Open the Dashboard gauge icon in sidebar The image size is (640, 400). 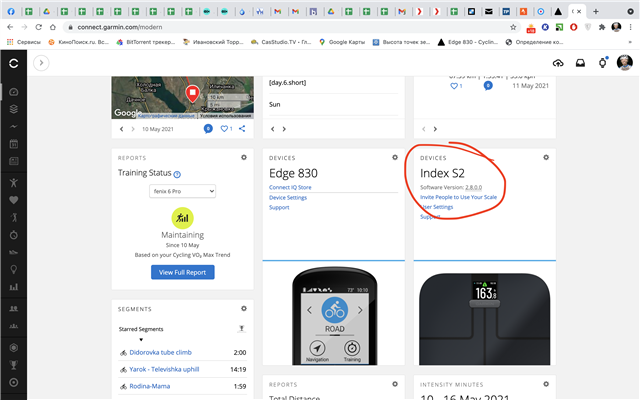(13, 92)
